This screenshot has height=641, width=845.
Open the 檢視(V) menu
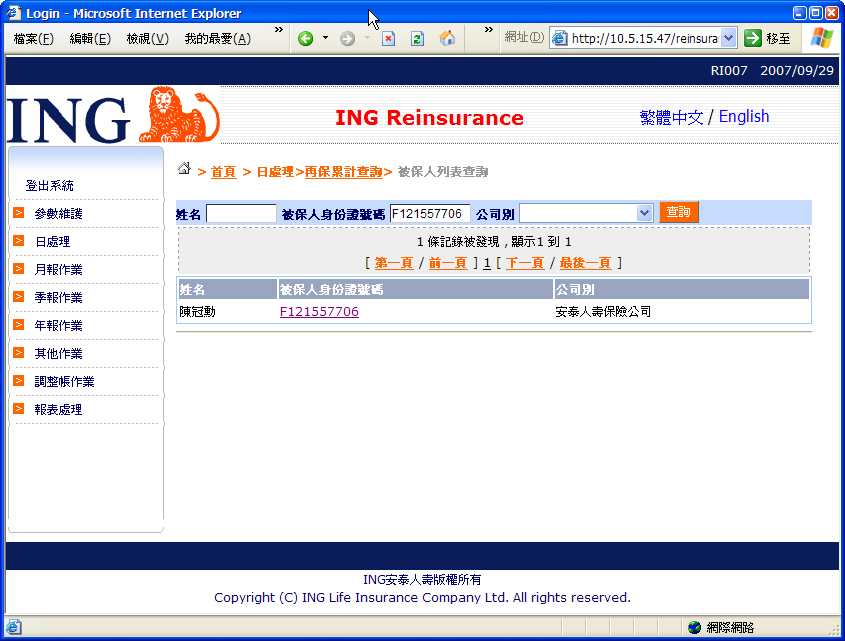pos(148,39)
